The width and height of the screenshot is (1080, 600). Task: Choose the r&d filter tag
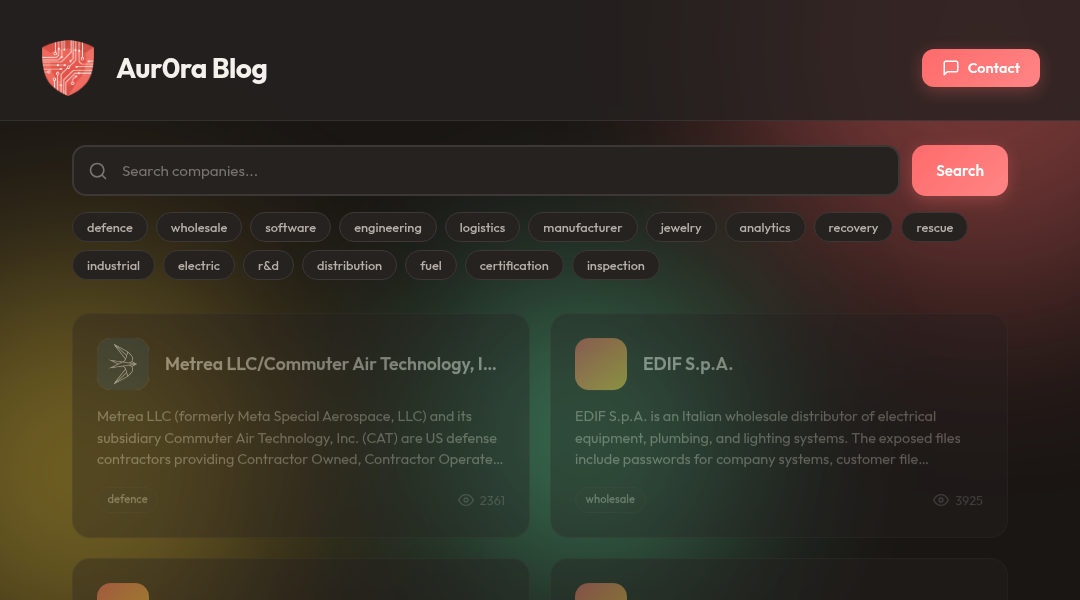[269, 265]
